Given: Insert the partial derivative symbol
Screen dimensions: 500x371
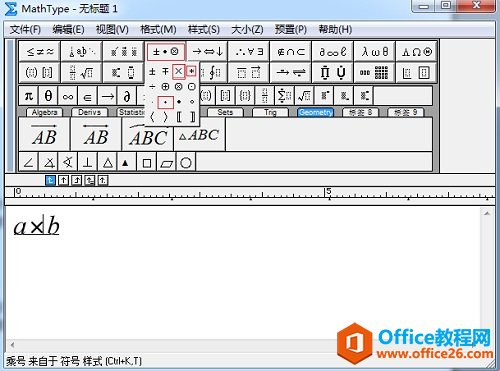Looking at the screenshot, I should pos(127,96).
